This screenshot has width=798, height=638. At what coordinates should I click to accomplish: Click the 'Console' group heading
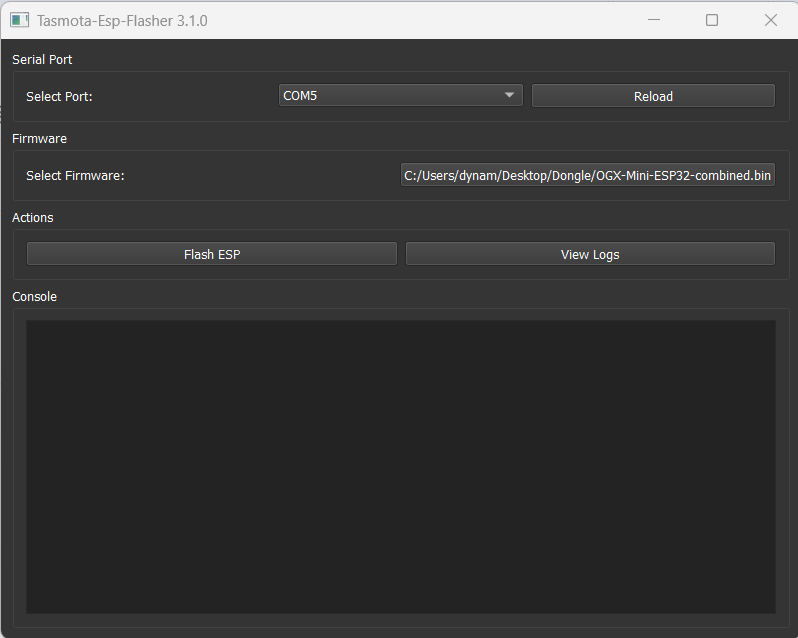(34, 297)
